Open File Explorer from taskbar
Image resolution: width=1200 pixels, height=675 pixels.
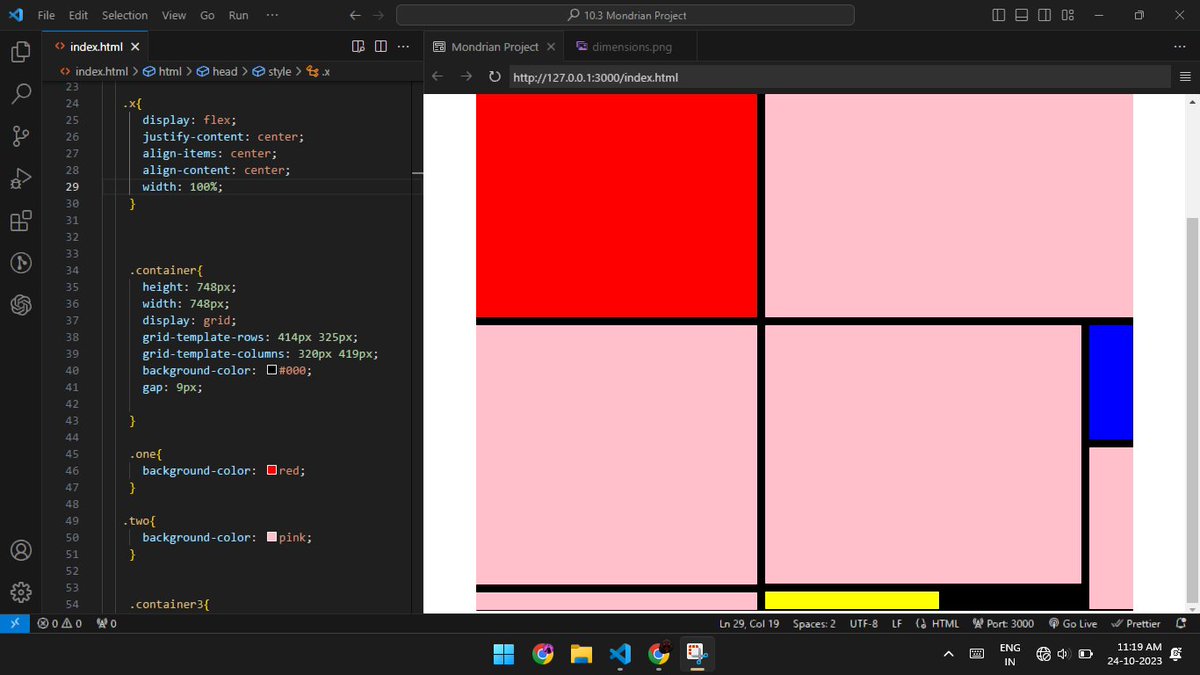582,654
